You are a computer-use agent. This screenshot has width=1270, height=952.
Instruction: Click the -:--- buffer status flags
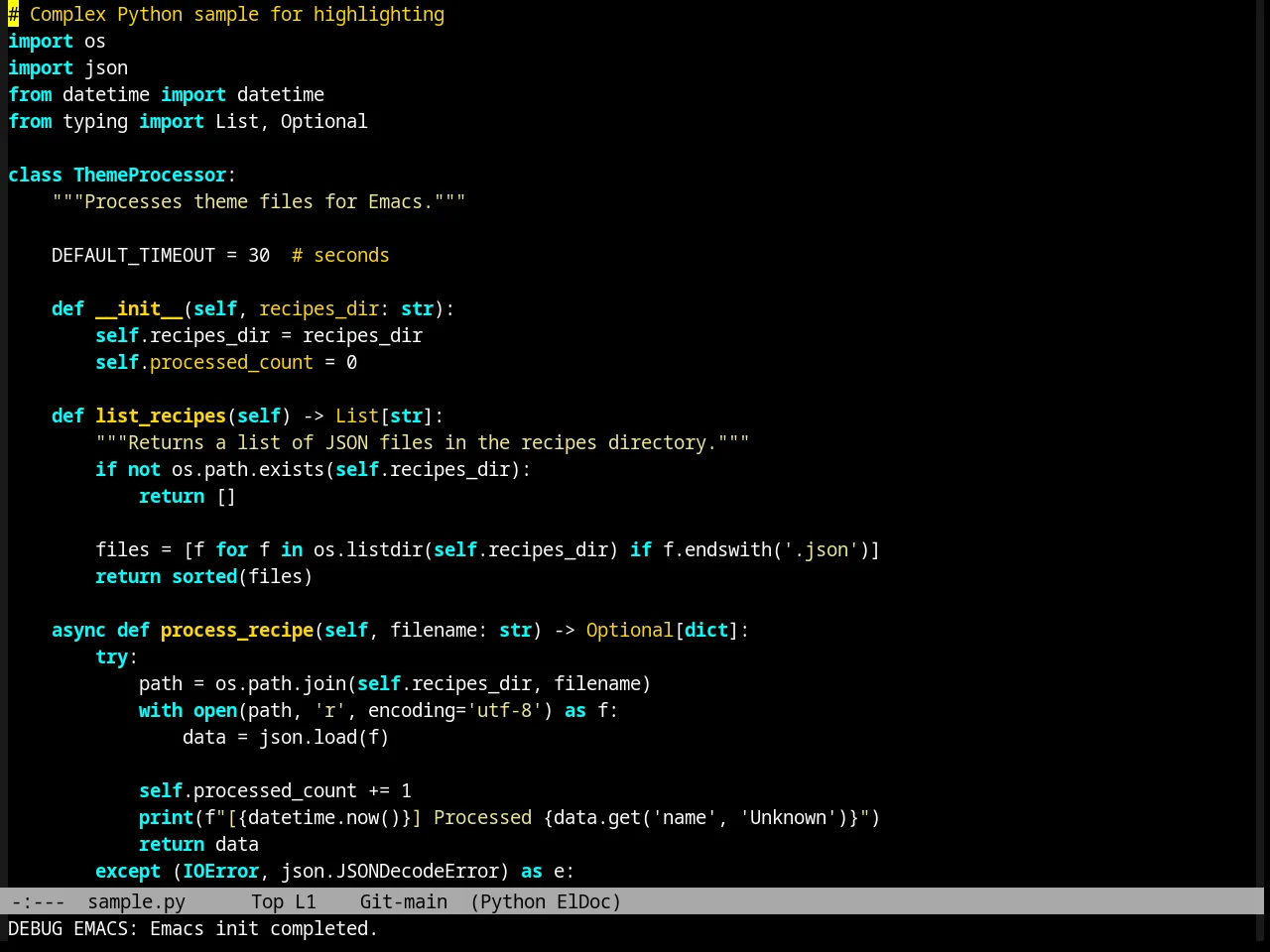38,901
